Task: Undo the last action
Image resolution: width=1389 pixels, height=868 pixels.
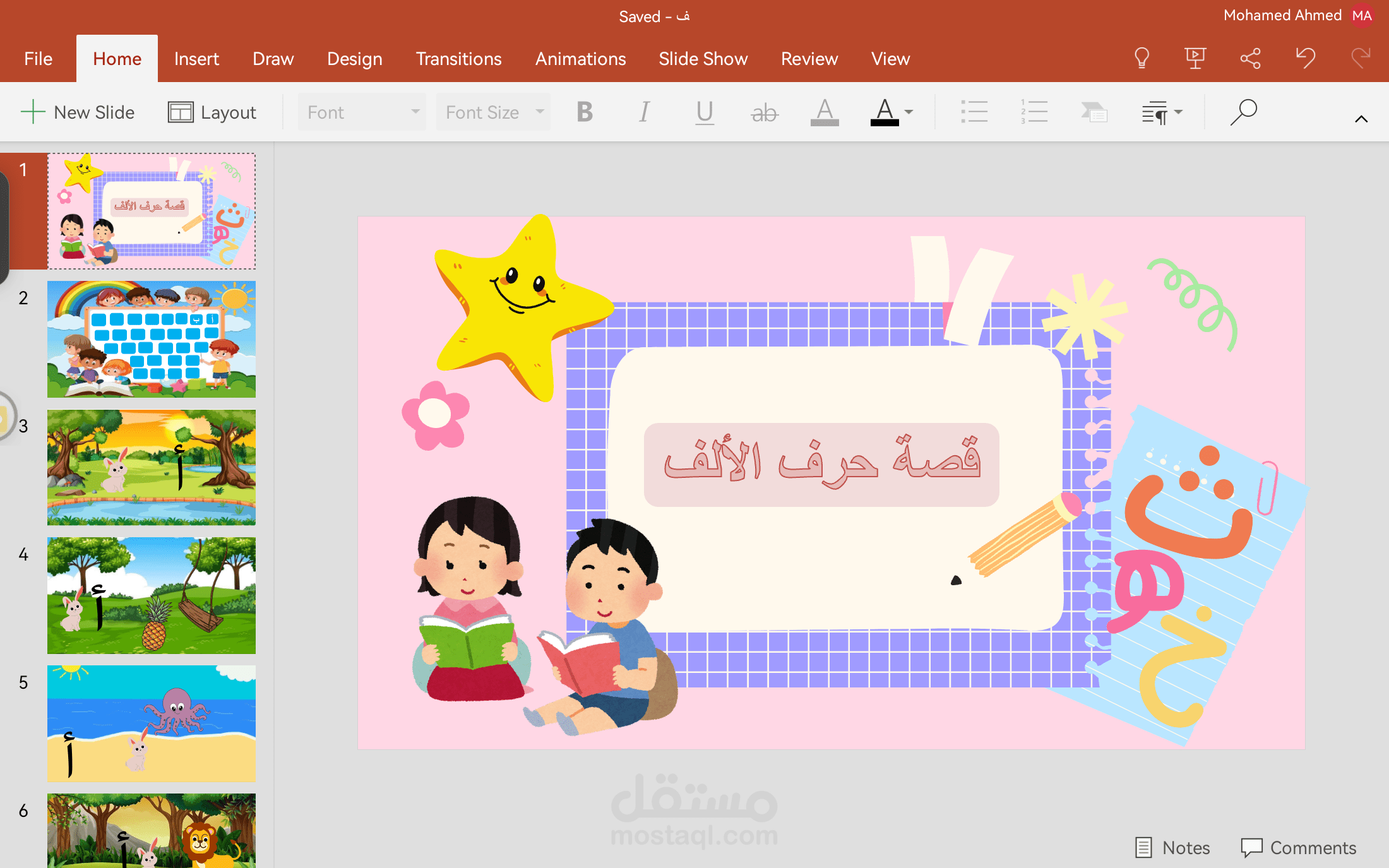Action: pyautogui.click(x=1305, y=59)
